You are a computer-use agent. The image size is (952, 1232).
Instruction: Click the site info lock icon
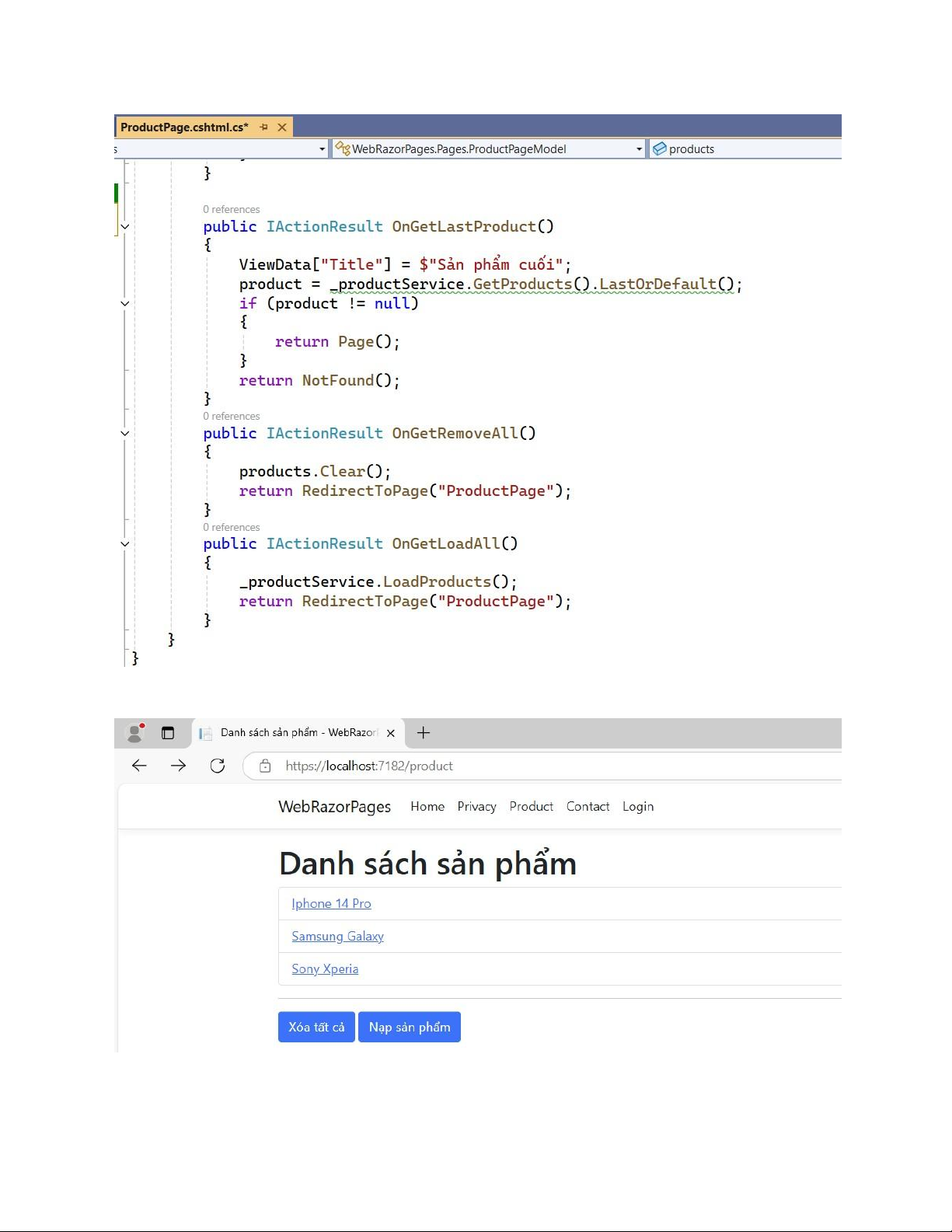click(265, 766)
